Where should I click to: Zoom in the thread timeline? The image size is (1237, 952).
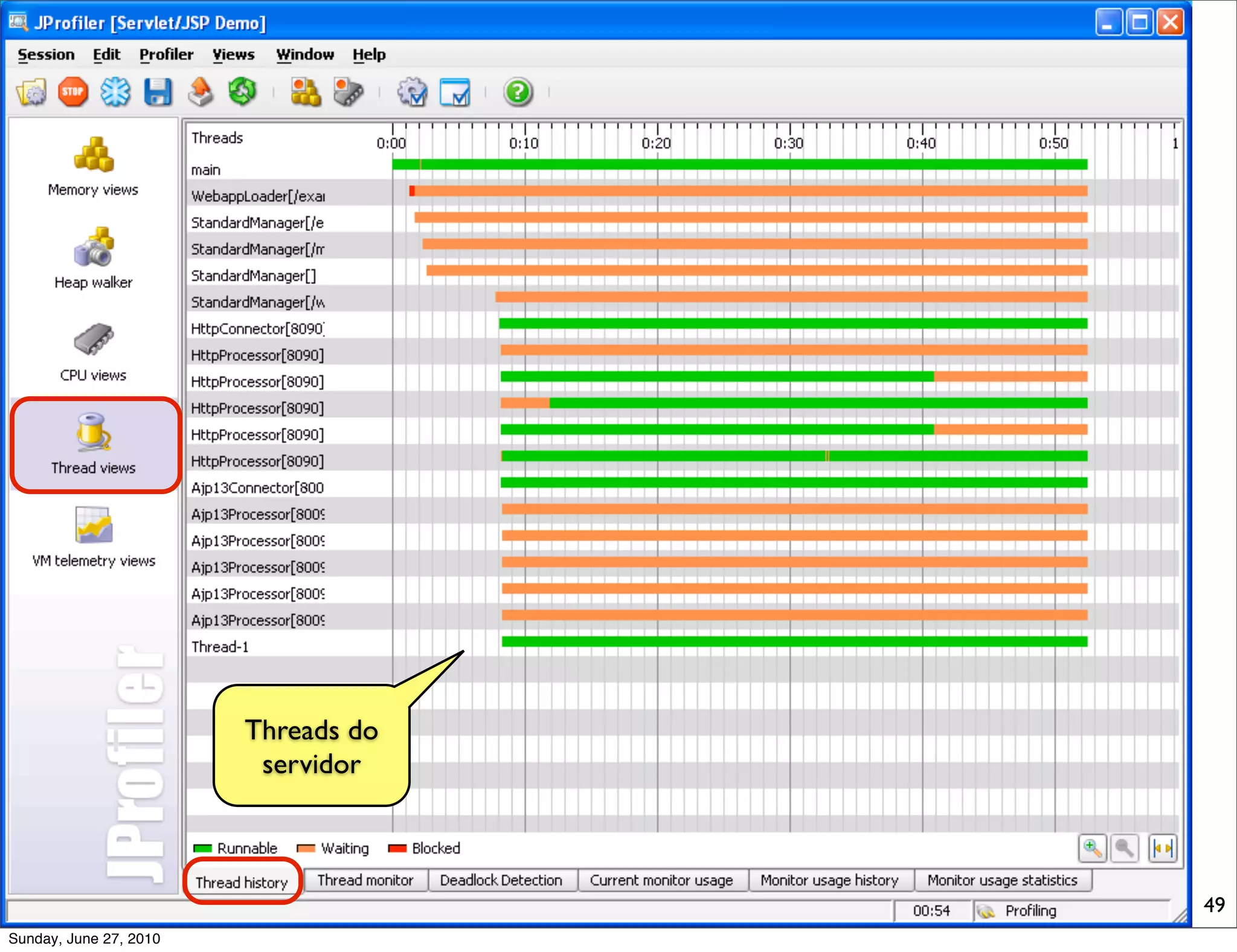coord(1092,849)
